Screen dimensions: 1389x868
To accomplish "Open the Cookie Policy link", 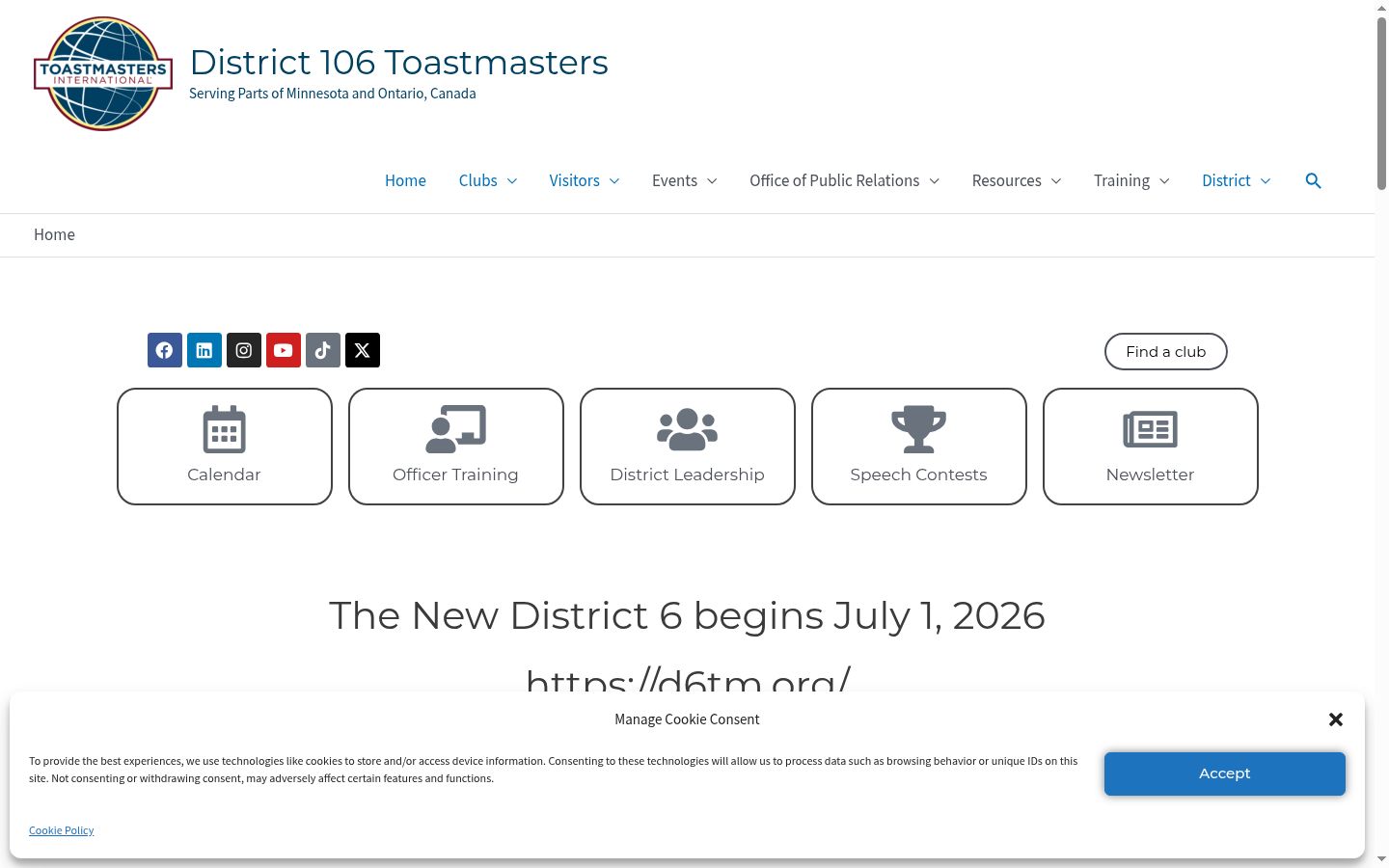I will 62,830.
